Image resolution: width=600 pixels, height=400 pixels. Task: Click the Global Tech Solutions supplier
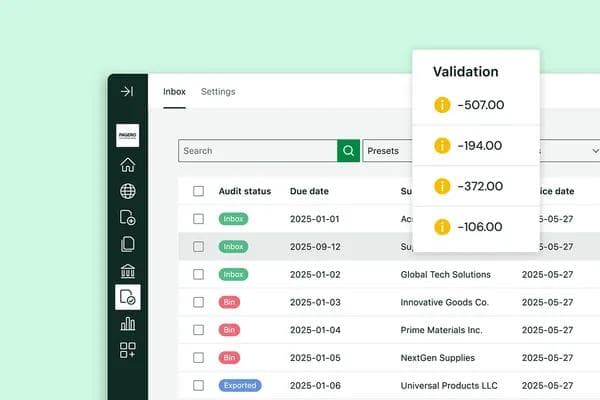tap(445, 274)
